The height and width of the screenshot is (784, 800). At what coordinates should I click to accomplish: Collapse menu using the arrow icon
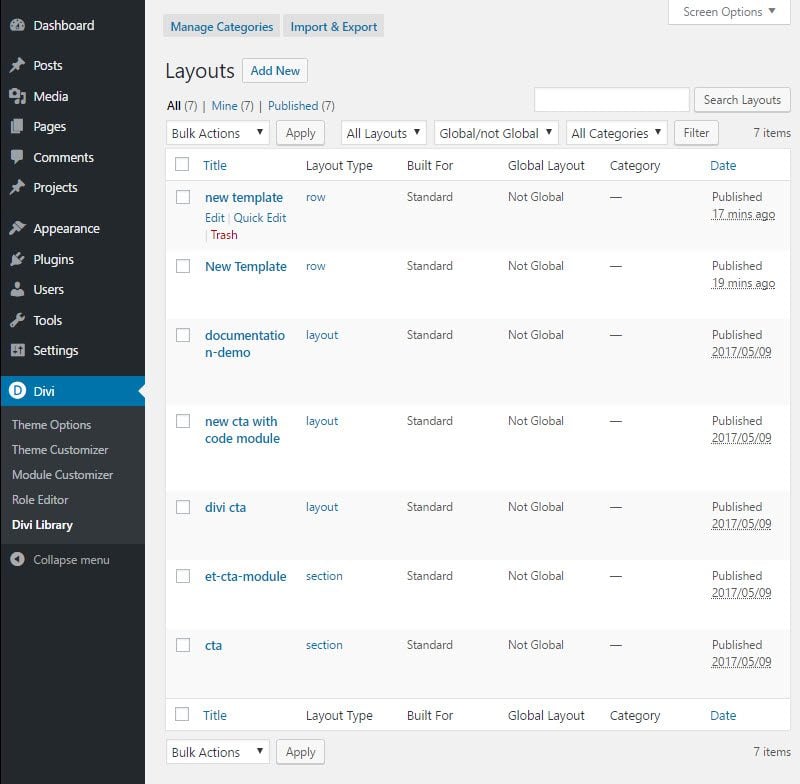pos(17,560)
